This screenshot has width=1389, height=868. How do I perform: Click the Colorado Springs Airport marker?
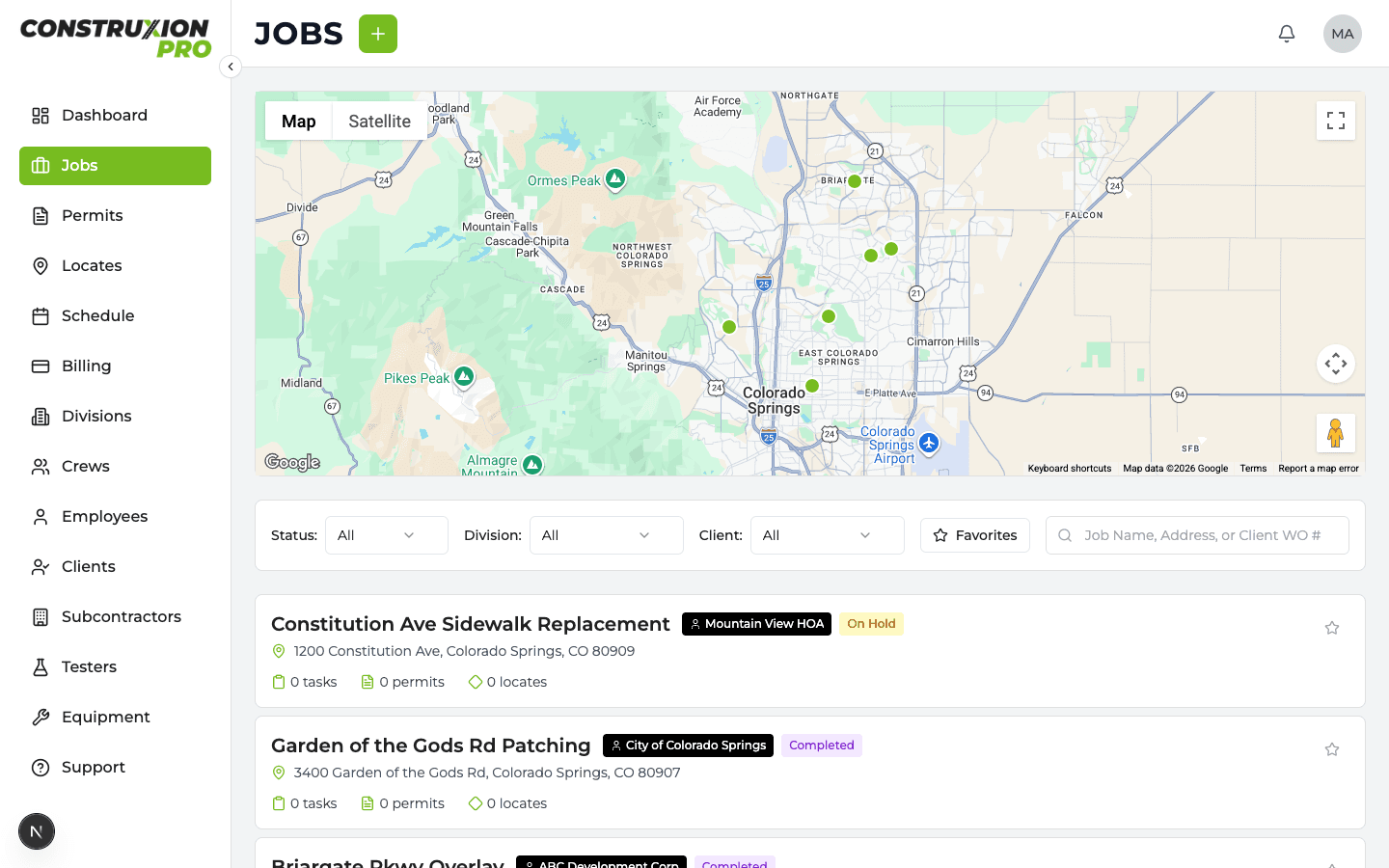[929, 443]
